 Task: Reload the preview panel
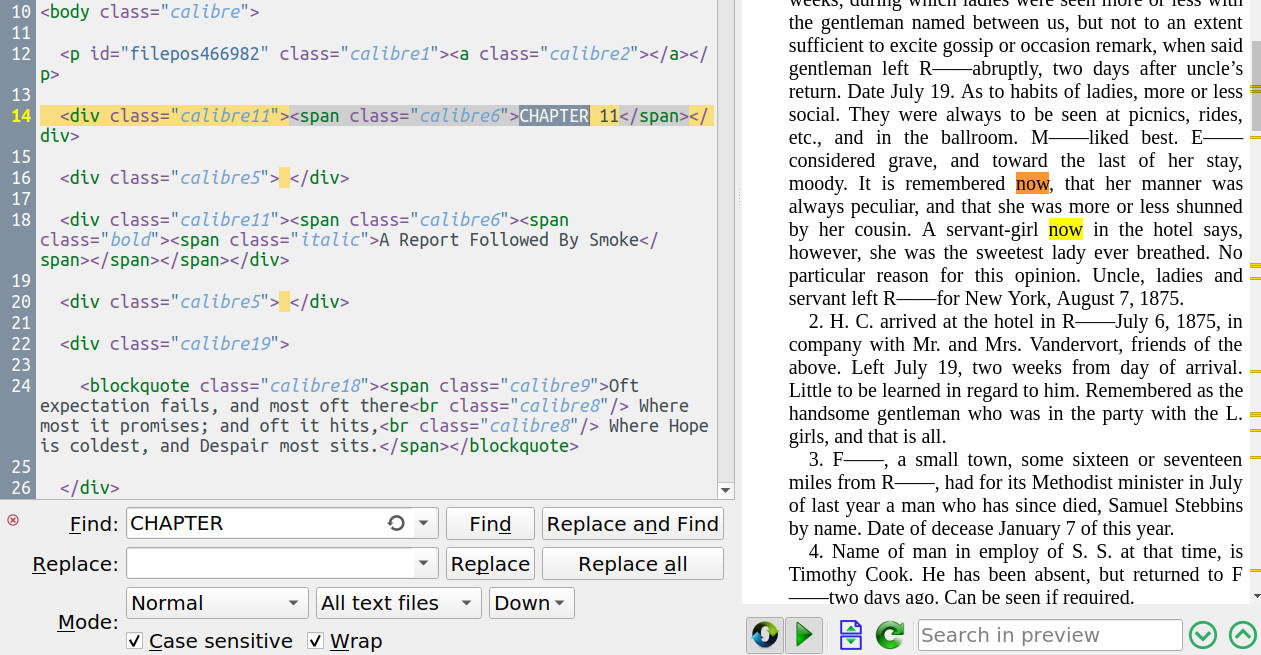click(889, 634)
